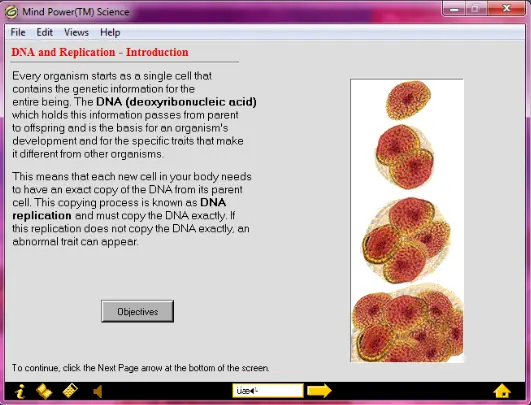Open the Views menu

click(x=76, y=33)
